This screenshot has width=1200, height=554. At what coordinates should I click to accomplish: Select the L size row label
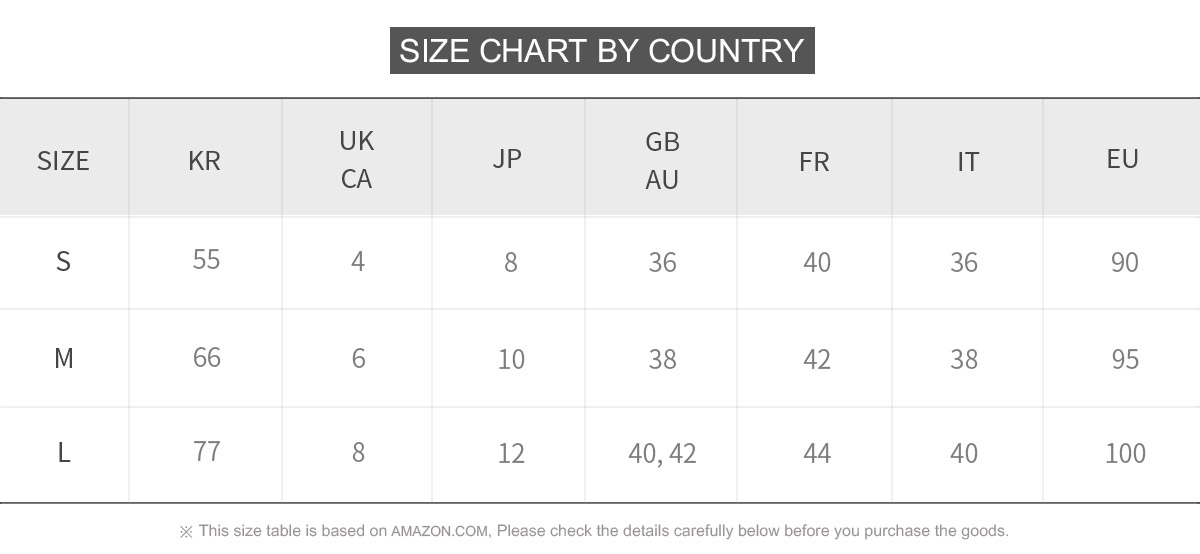pos(63,452)
